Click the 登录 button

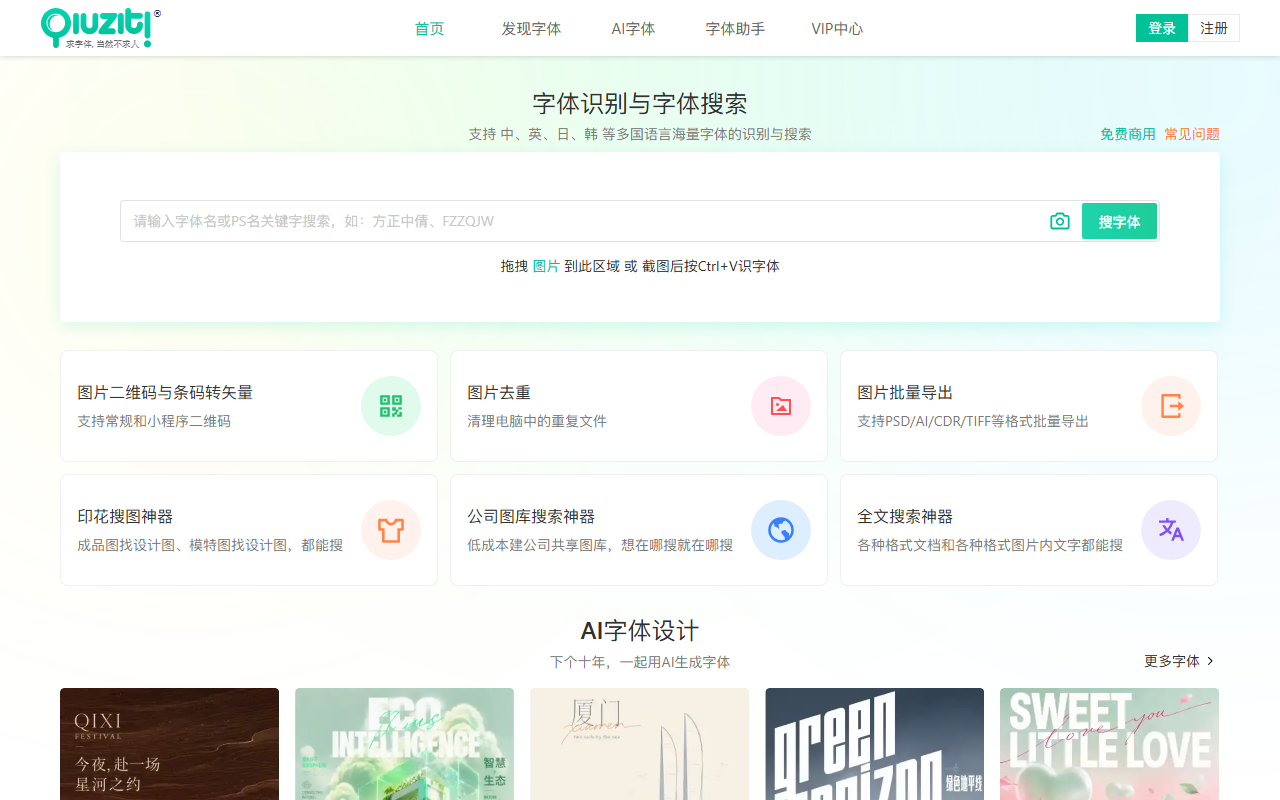coord(1162,28)
